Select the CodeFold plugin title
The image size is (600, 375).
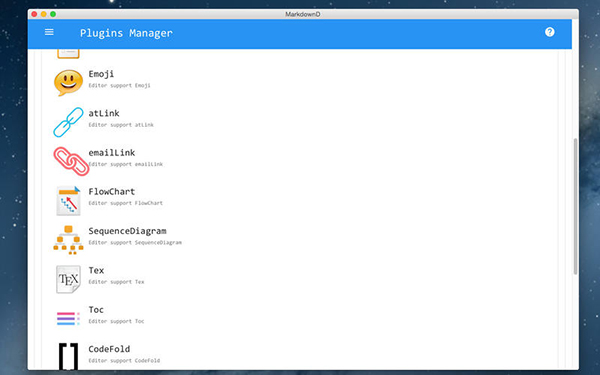tap(109, 349)
